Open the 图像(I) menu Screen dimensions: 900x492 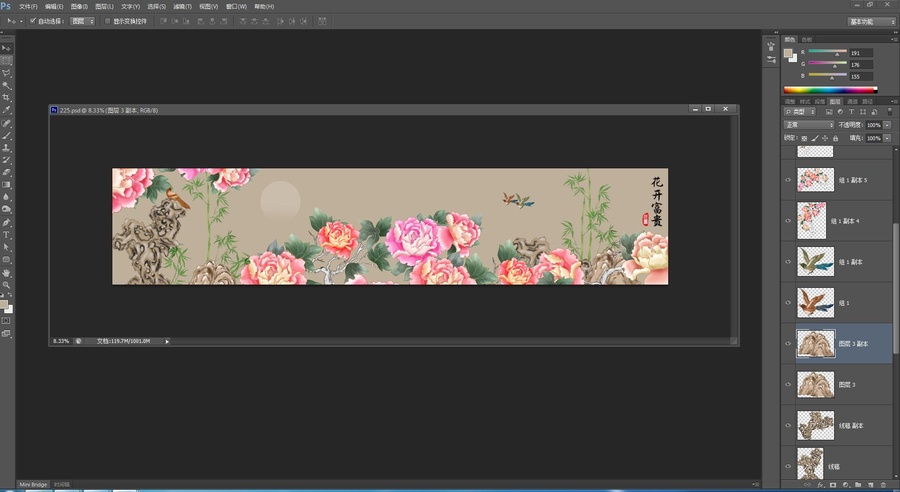(x=79, y=6)
